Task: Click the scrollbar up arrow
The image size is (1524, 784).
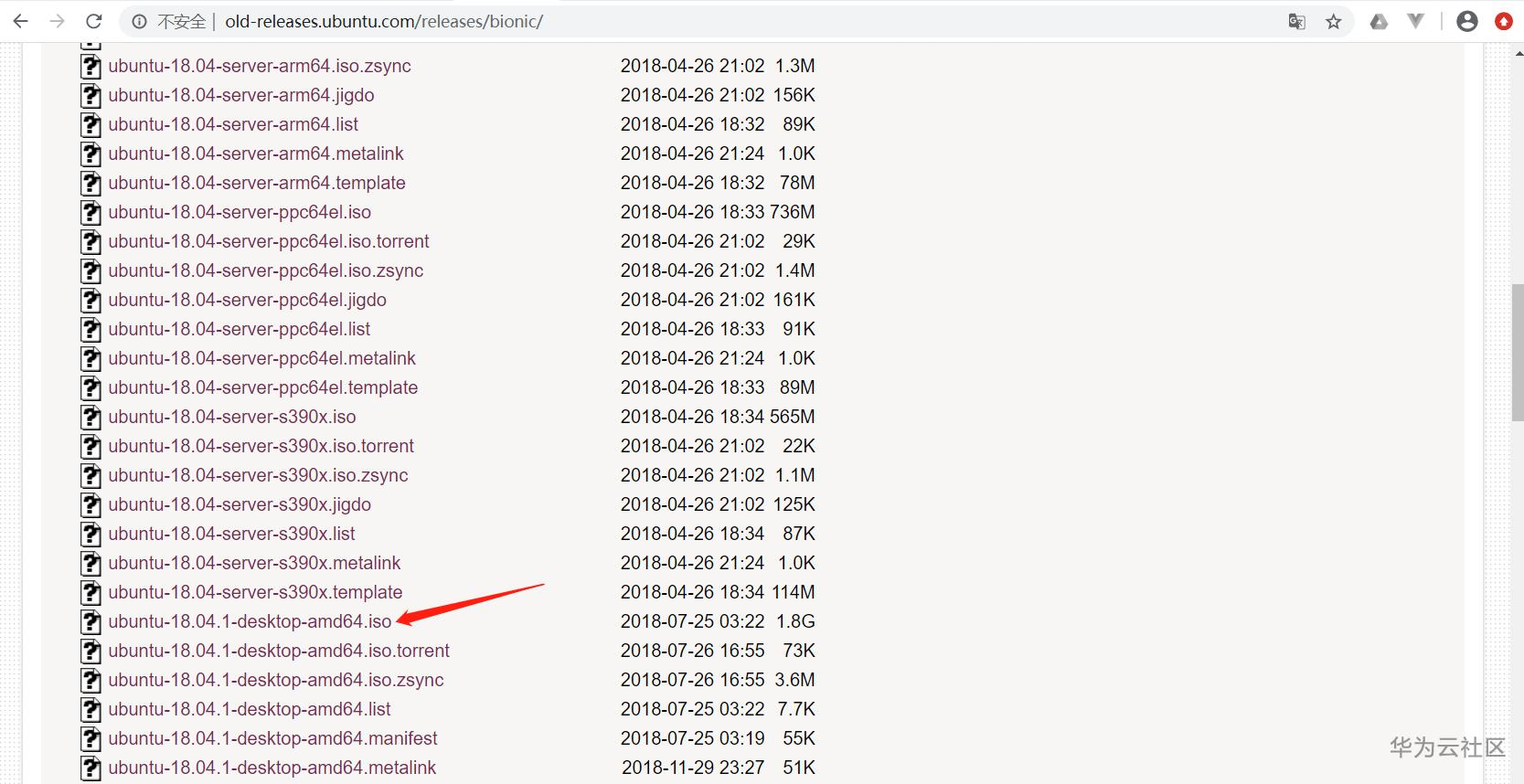Action: coord(1518,52)
